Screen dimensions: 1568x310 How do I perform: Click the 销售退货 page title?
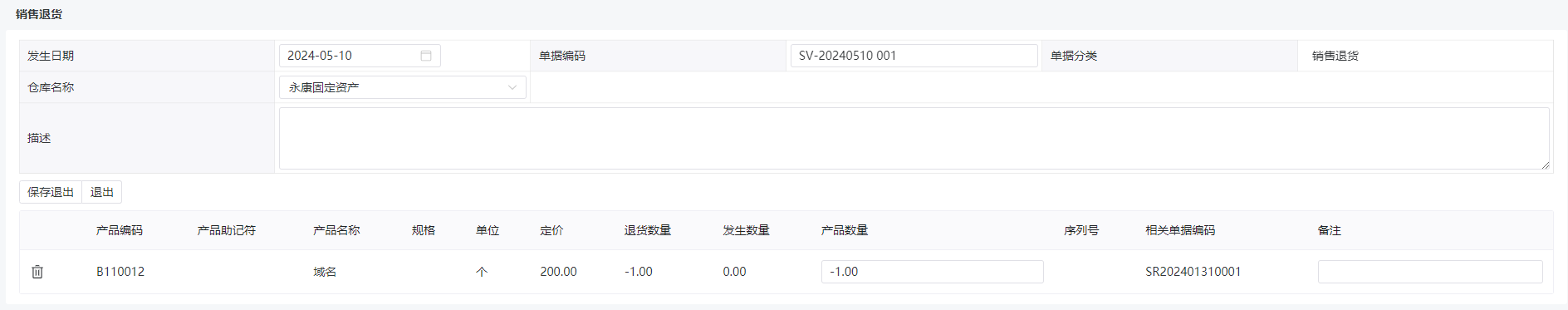(39, 14)
